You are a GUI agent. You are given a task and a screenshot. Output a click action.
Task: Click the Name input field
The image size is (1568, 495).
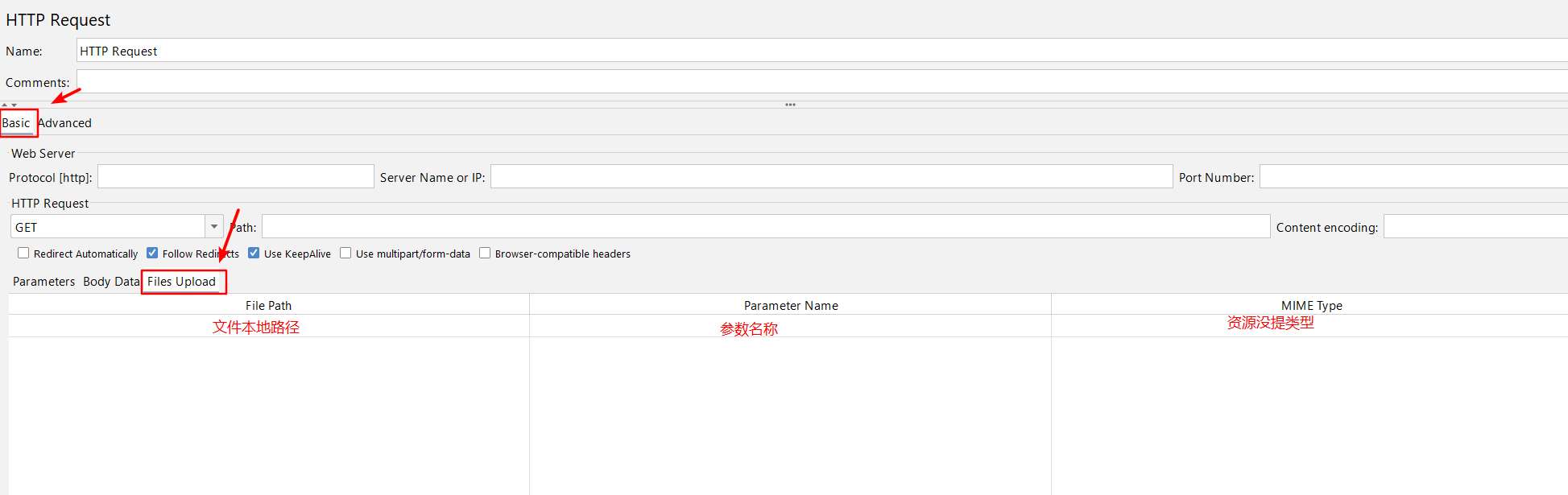(x=805, y=51)
